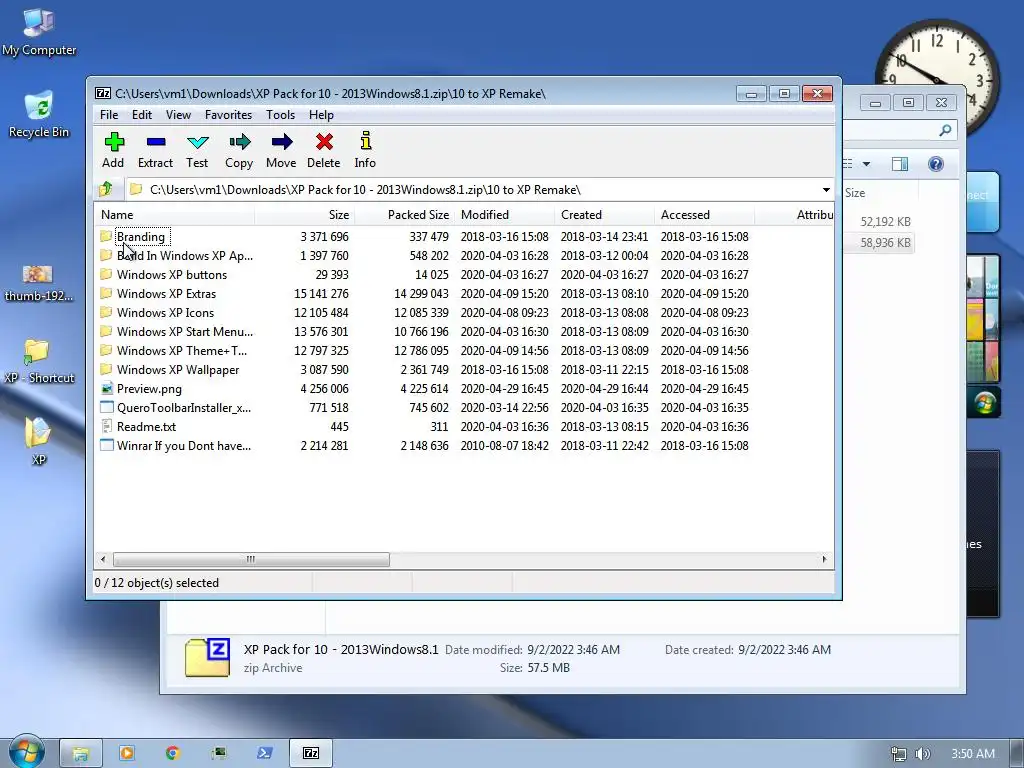1024x768 pixels.
Task: Open the Tools menu
Action: click(x=281, y=115)
